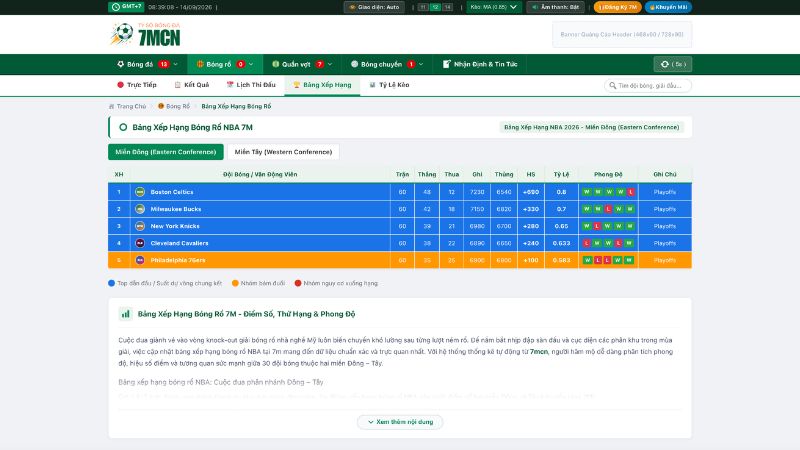Expand the Bóng chuyền chevron
This screenshot has height=450, width=800.
point(421,64)
